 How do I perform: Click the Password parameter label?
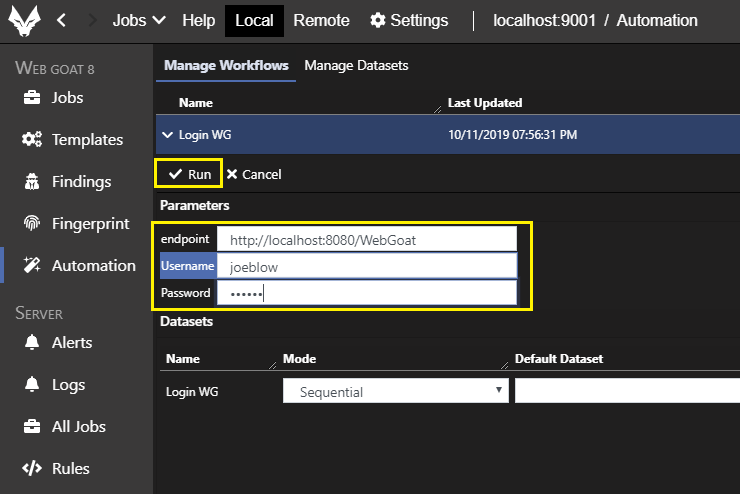(185, 293)
